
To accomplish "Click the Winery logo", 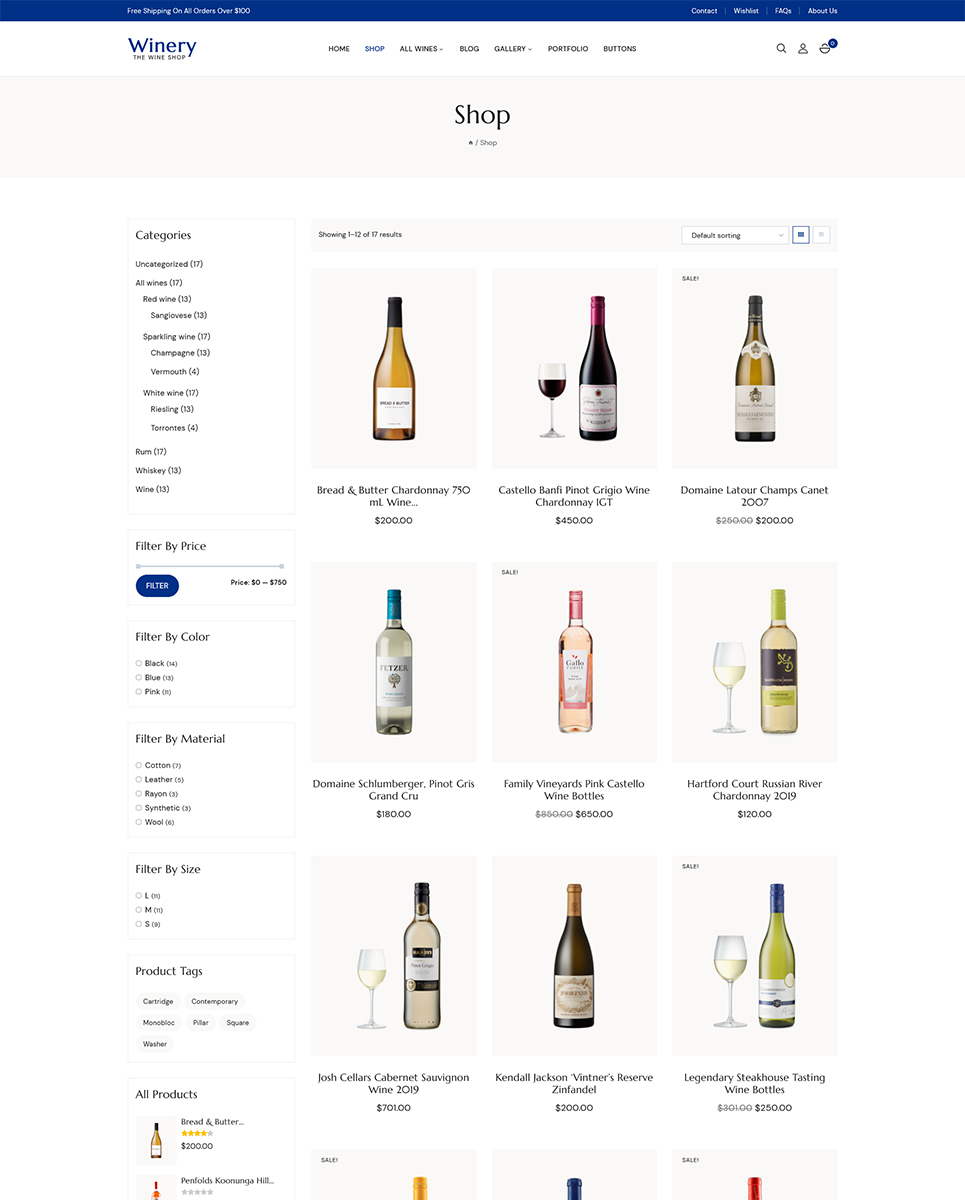I will [162, 48].
